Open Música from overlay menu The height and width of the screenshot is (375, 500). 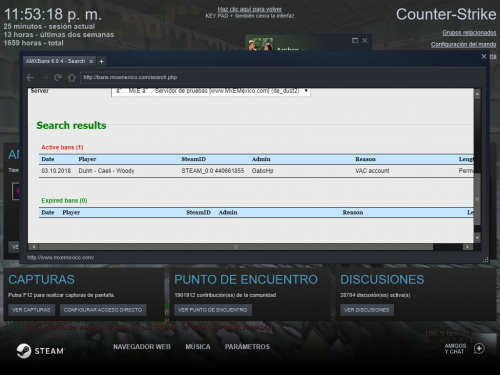198,347
